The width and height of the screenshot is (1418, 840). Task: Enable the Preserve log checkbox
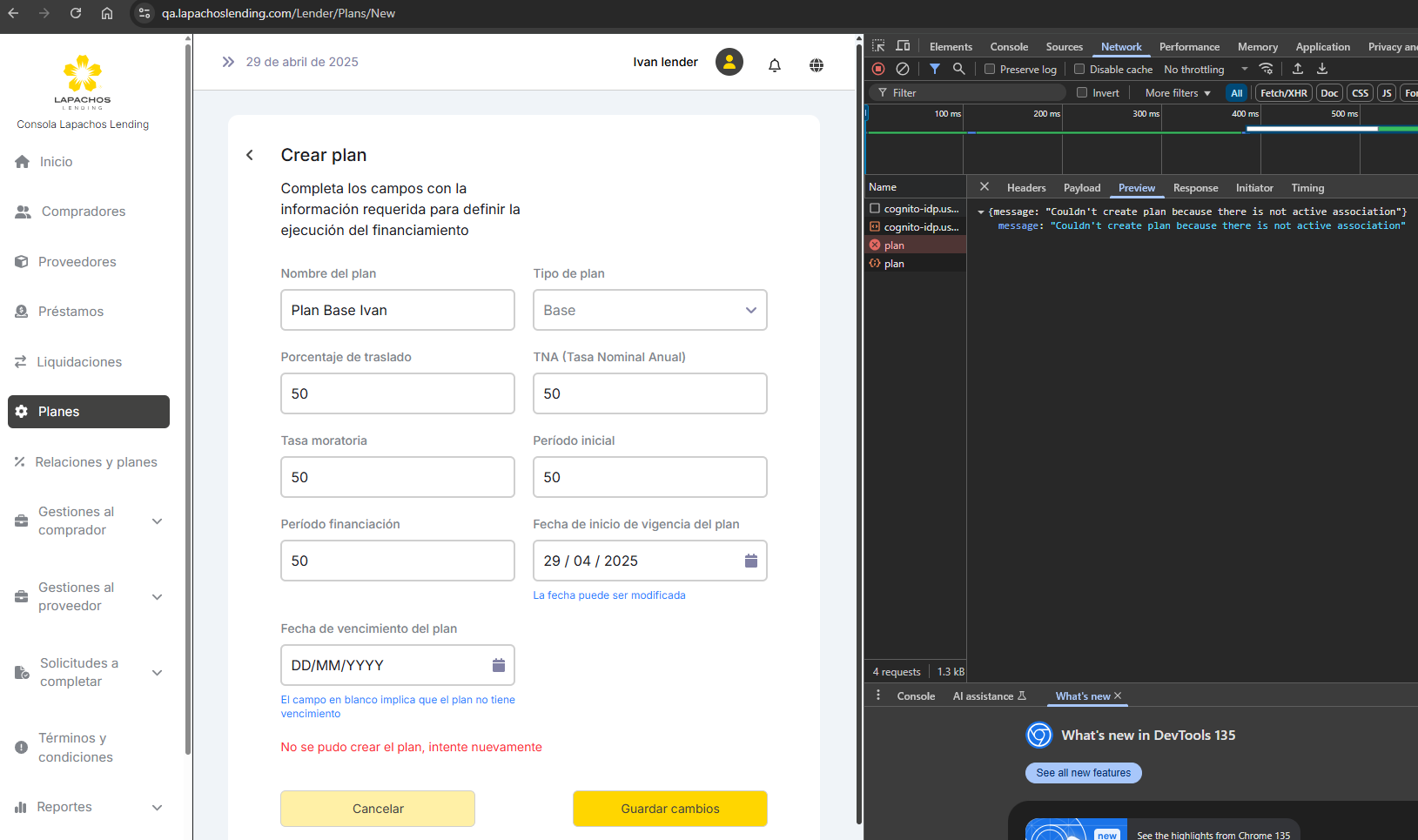point(990,70)
